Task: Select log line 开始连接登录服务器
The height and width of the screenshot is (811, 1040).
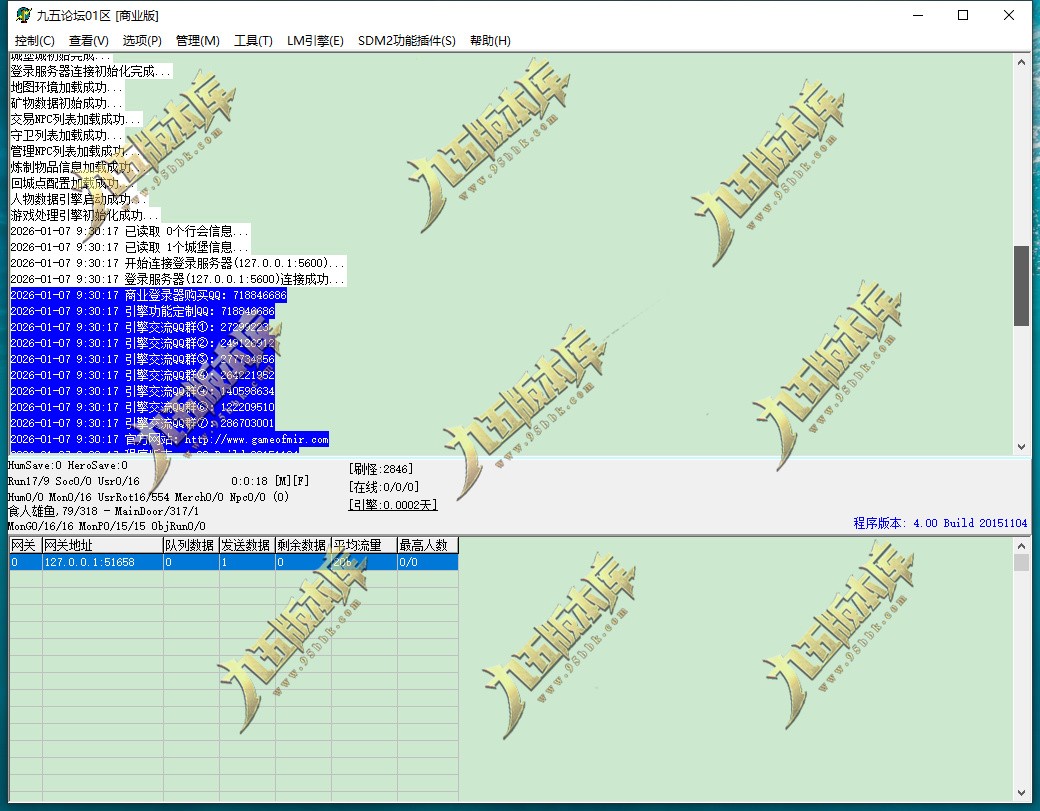Action: [x=178, y=263]
